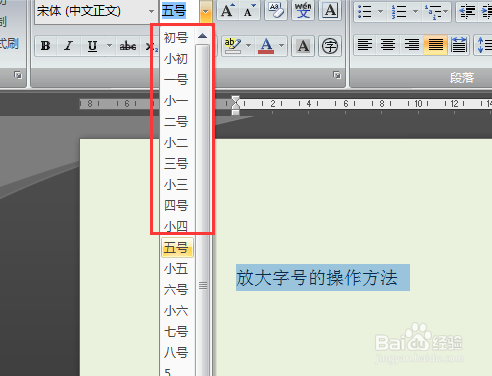Open Font dialog launcher
The width and height of the screenshot is (492, 376).
point(337,75)
